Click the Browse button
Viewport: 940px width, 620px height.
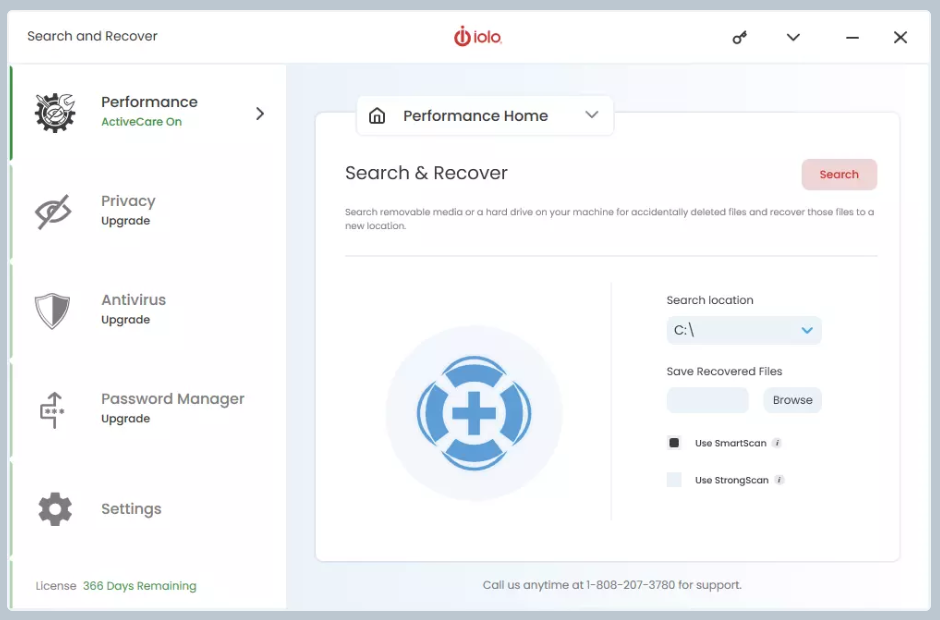(792, 400)
